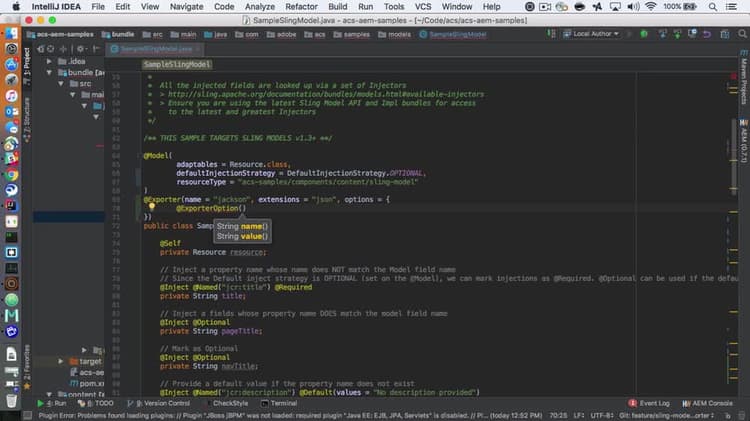This screenshot has height=421, width=750.
Task: Open the Structure tool window tab
Action: 27,120
